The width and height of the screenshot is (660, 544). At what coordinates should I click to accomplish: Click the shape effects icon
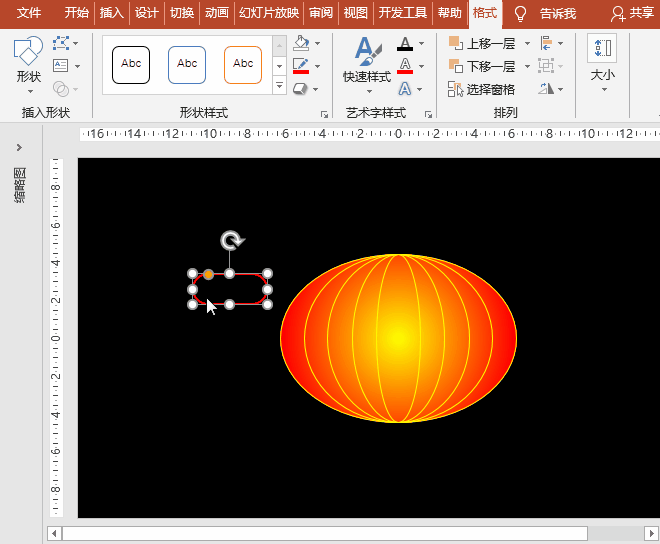point(300,89)
